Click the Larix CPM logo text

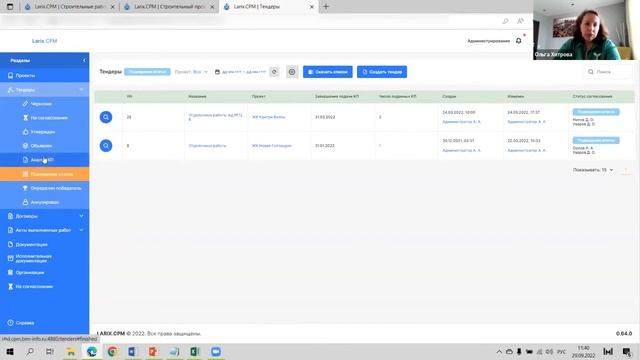pos(44,41)
